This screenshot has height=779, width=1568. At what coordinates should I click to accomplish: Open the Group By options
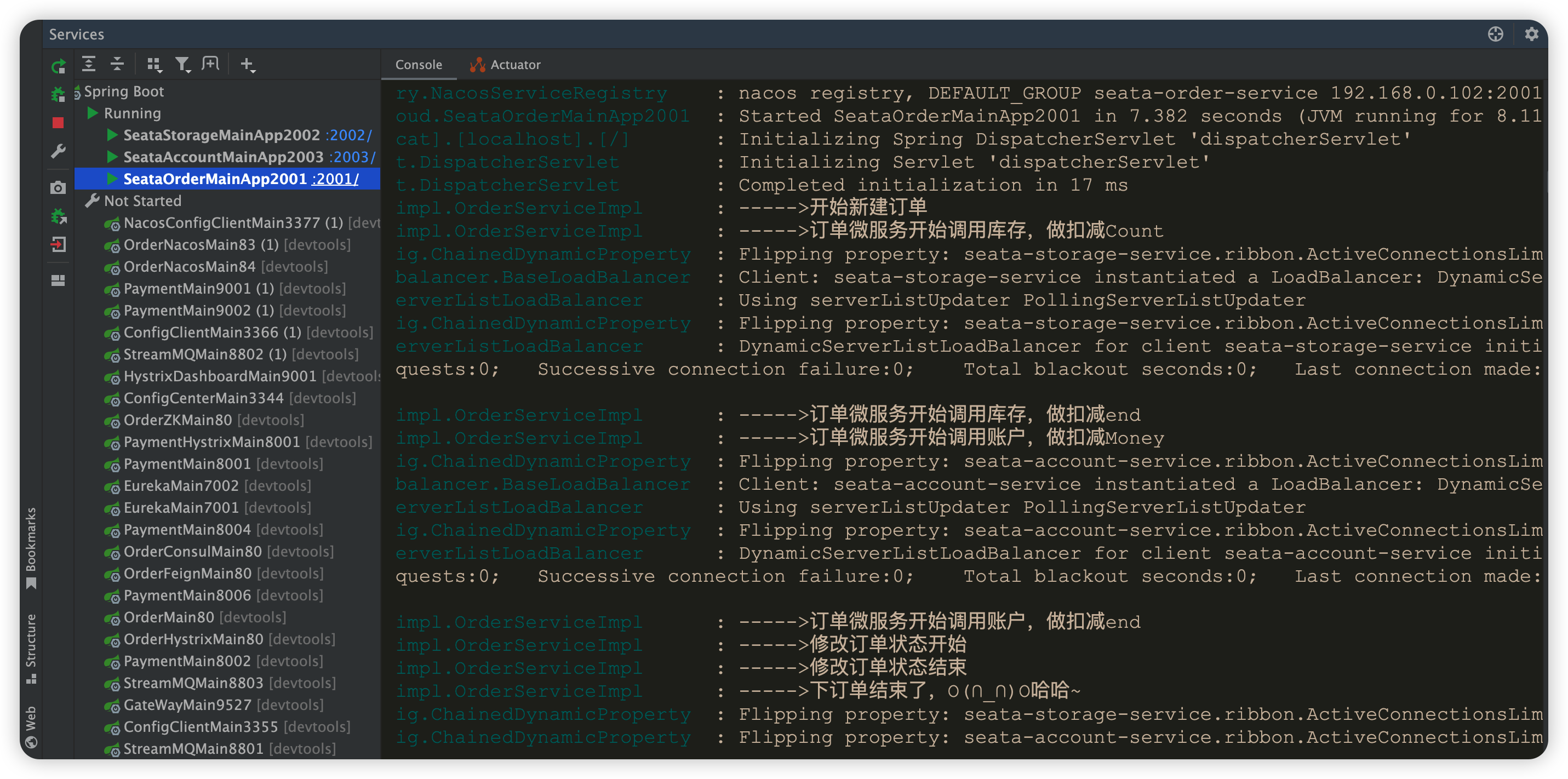(154, 64)
